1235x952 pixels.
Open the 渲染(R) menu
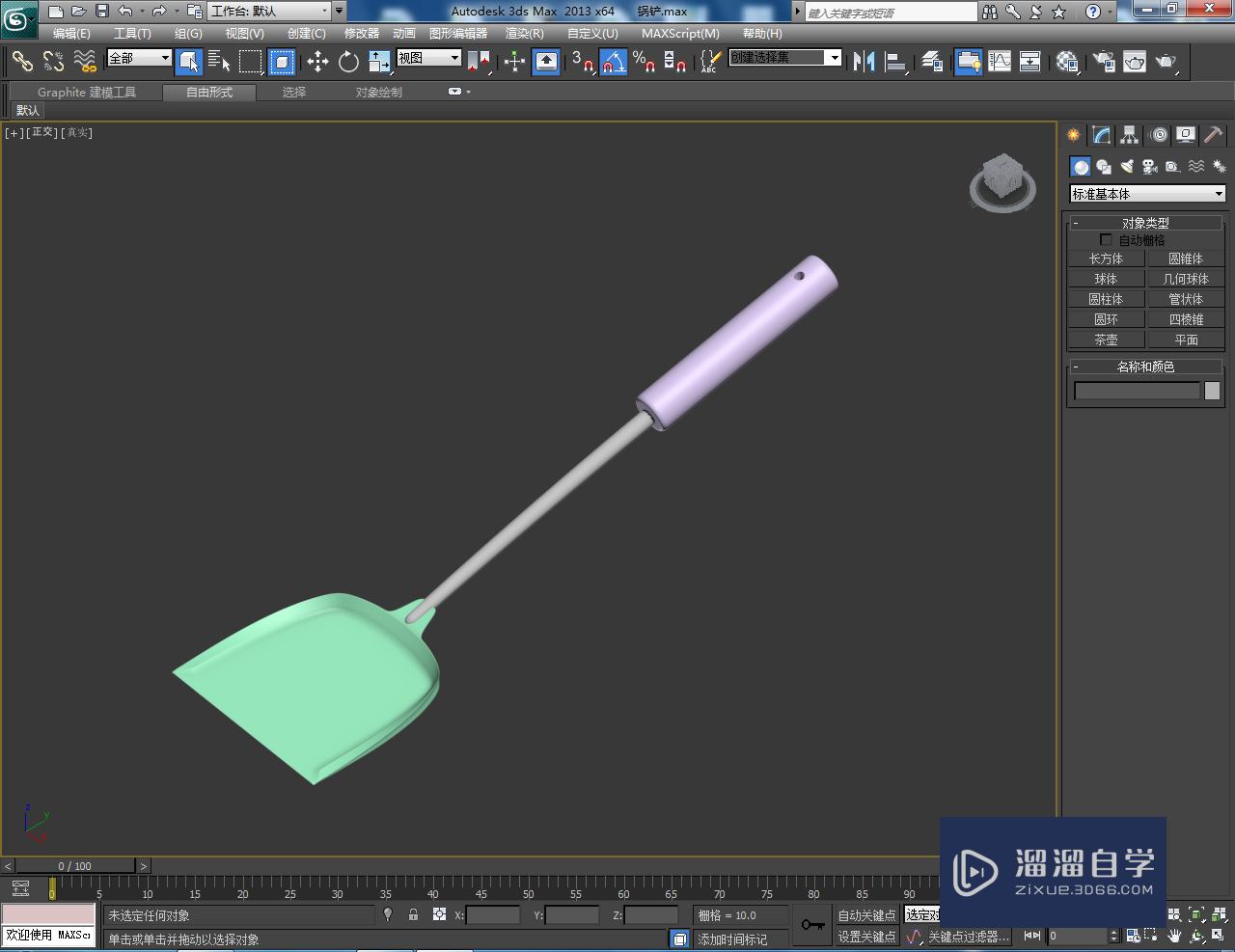pyautogui.click(x=525, y=34)
